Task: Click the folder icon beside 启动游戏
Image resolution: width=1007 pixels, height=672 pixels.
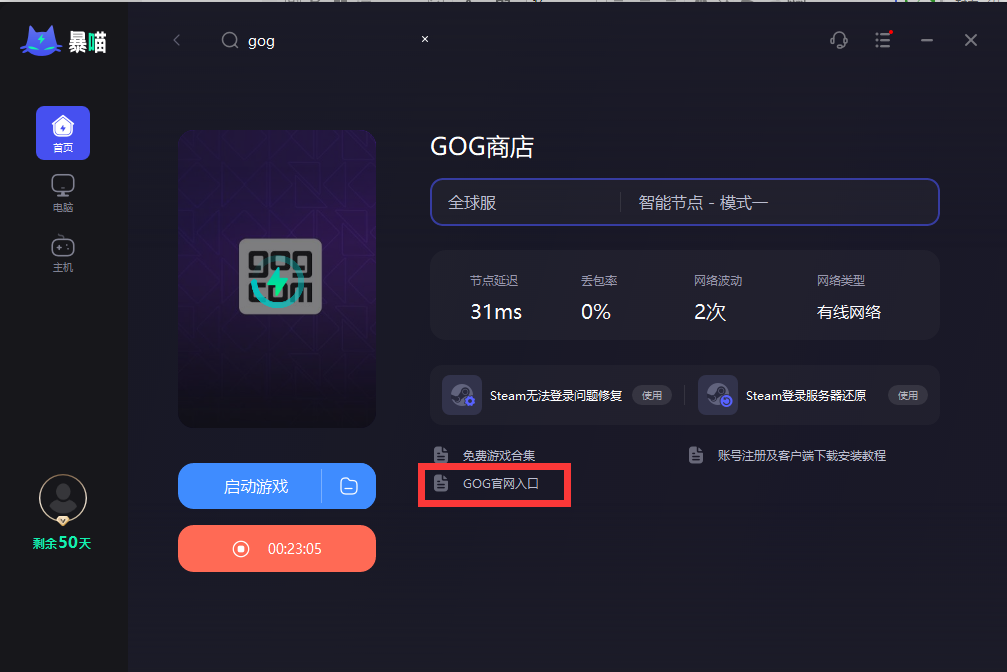Action: tap(348, 486)
